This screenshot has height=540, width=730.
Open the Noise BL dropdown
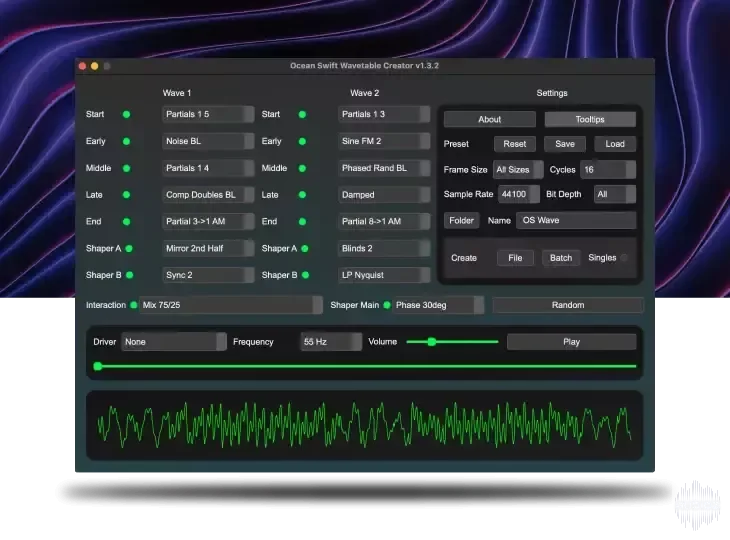[208, 142]
